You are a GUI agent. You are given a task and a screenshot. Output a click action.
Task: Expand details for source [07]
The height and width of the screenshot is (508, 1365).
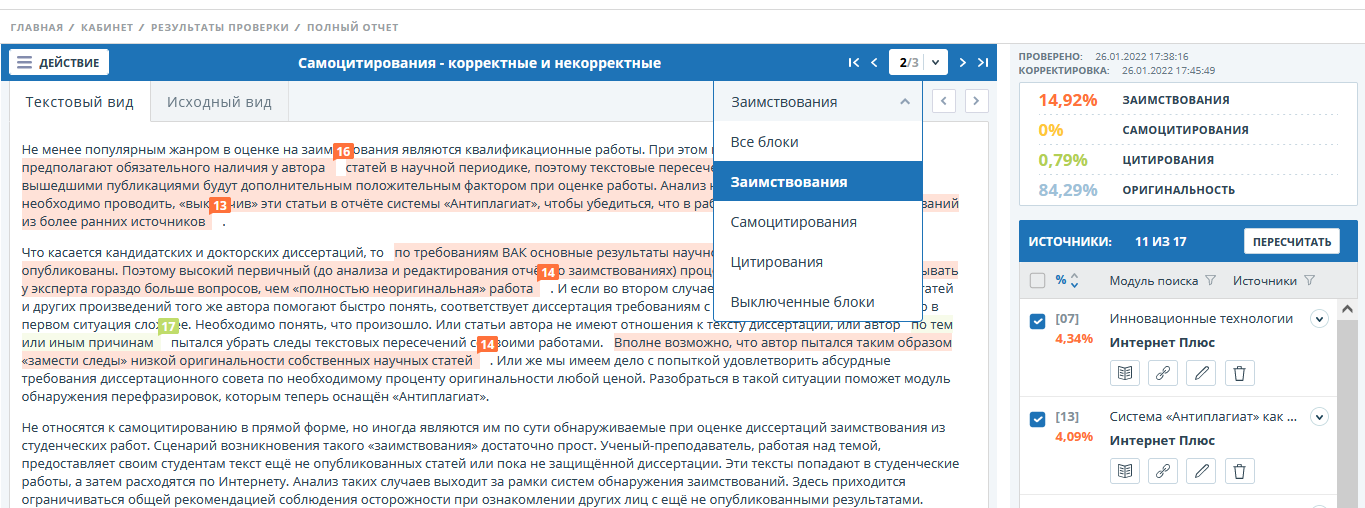[x=1318, y=319]
